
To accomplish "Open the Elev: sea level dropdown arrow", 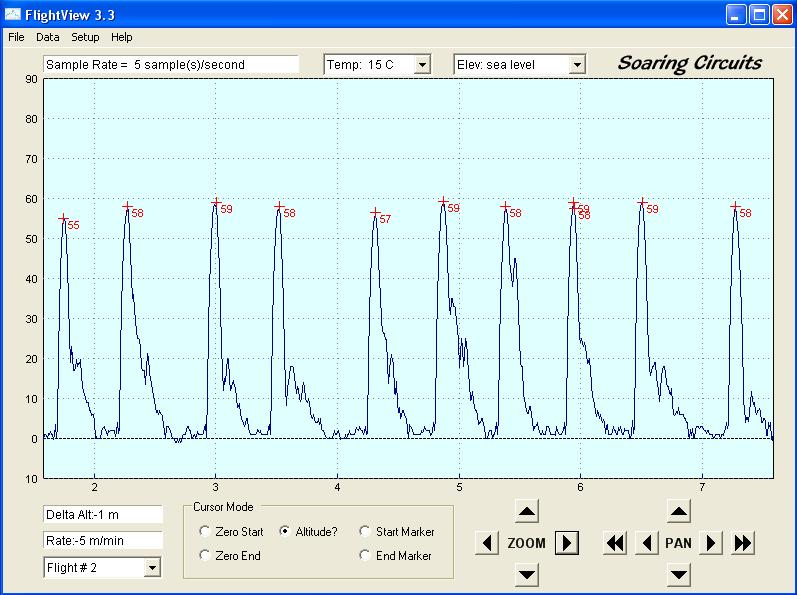I will (577, 65).
